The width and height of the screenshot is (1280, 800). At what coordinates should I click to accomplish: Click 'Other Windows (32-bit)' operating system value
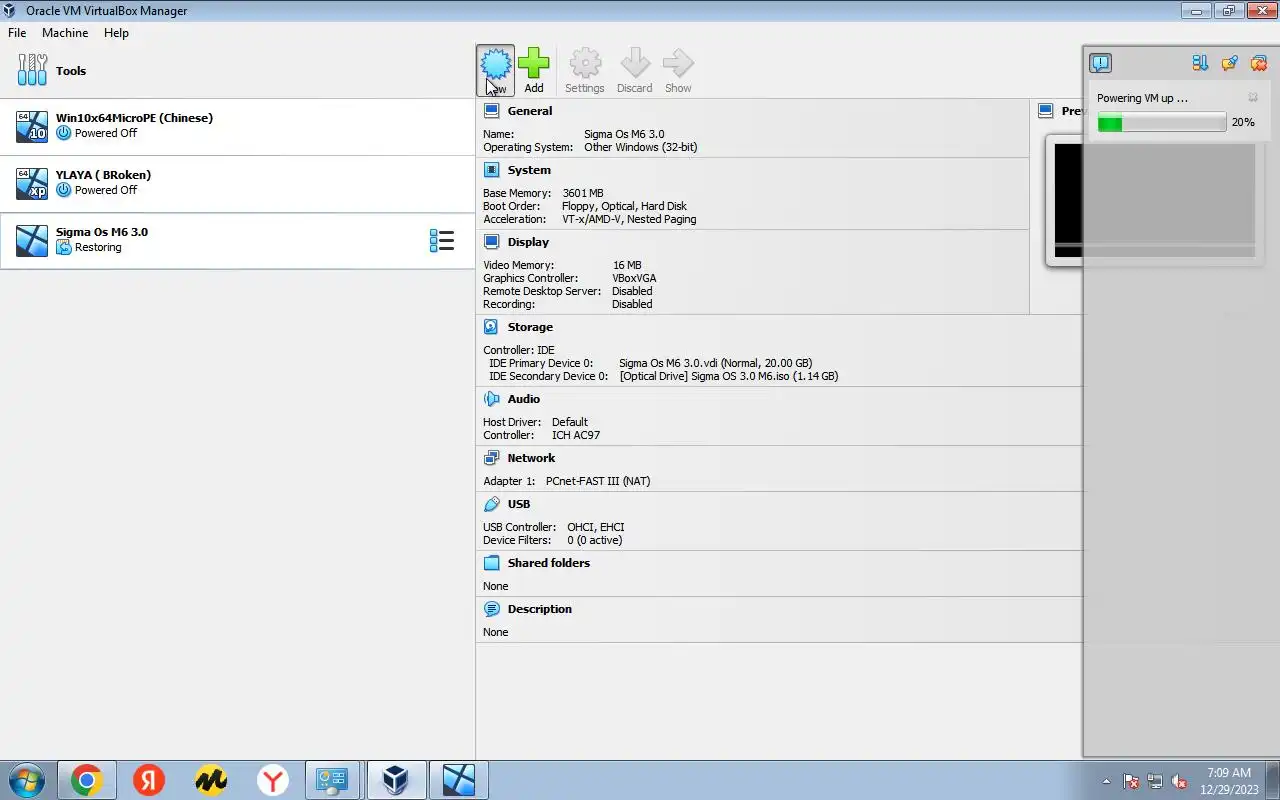tap(641, 147)
